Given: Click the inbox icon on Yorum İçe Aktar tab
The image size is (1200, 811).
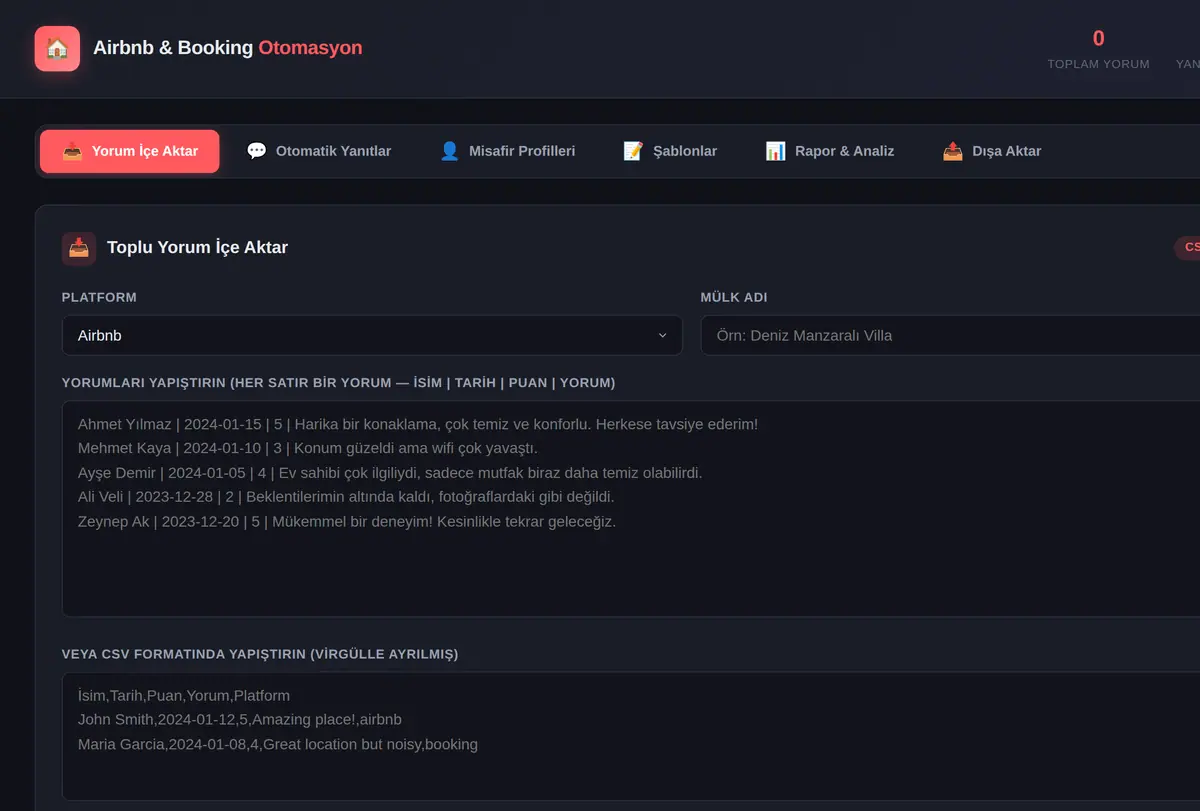Looking at the screenshot, I should [72, 151].
